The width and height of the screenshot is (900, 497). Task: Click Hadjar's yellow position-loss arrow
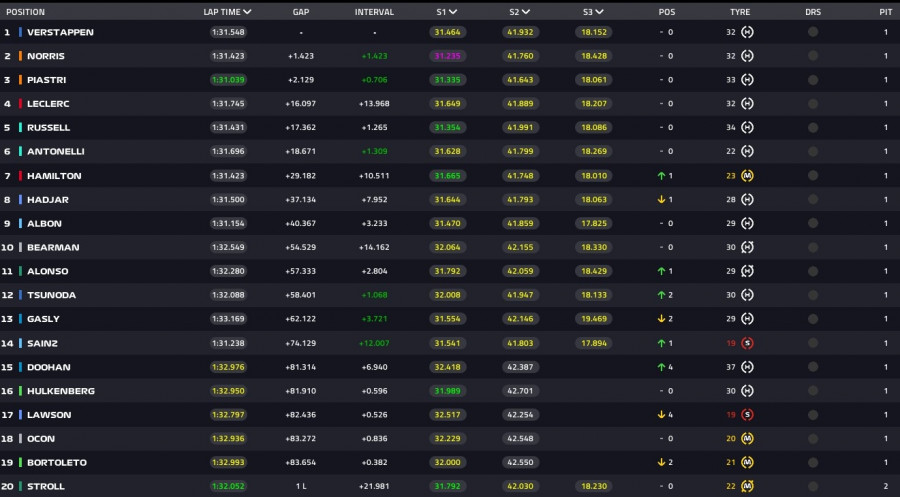(x=661, y=200)
